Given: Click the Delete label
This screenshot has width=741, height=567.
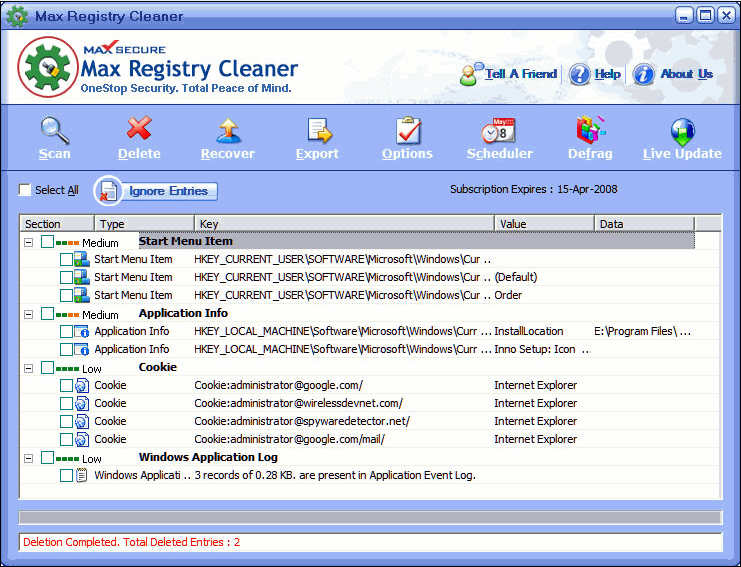Looking at the screenshot, I should (139, 154).
